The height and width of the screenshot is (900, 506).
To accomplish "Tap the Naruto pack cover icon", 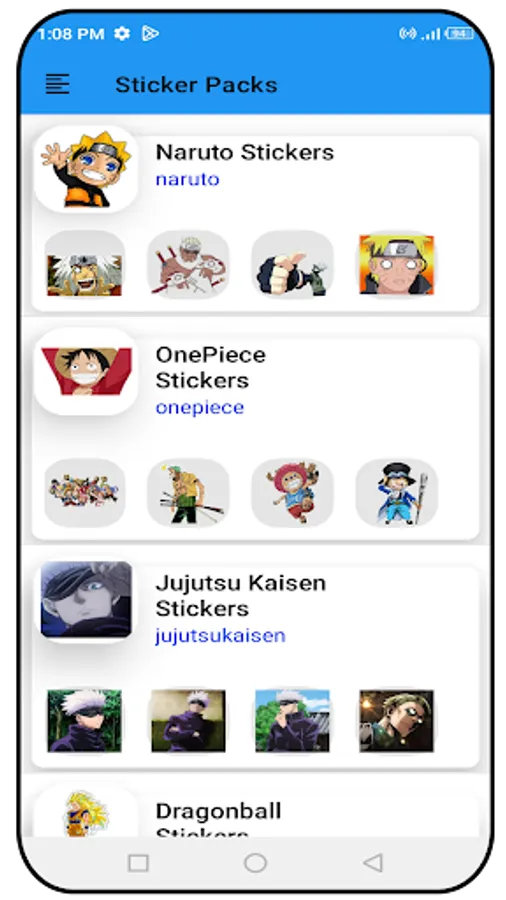I will [x=86, y=169].
